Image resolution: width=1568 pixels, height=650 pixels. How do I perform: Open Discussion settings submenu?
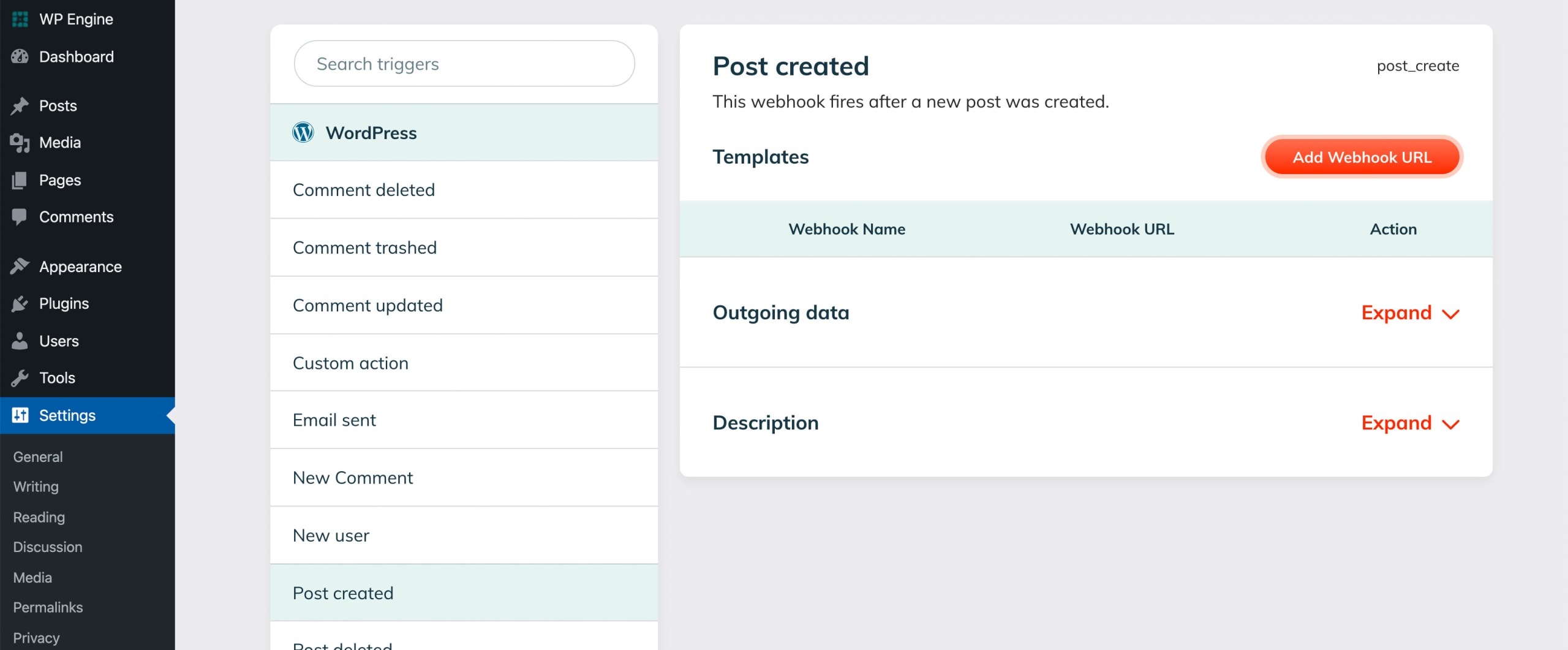click(48, 547)
